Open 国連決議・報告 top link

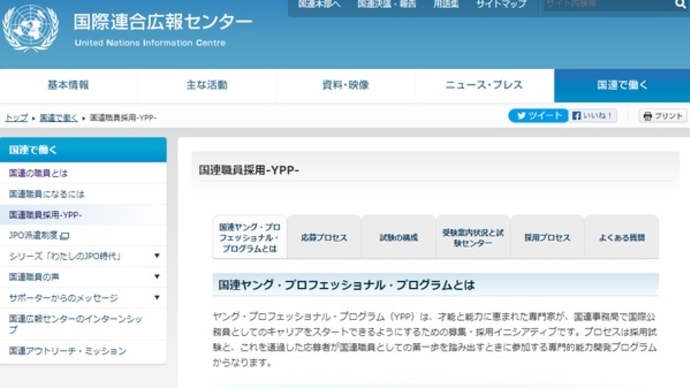(387, 4)
